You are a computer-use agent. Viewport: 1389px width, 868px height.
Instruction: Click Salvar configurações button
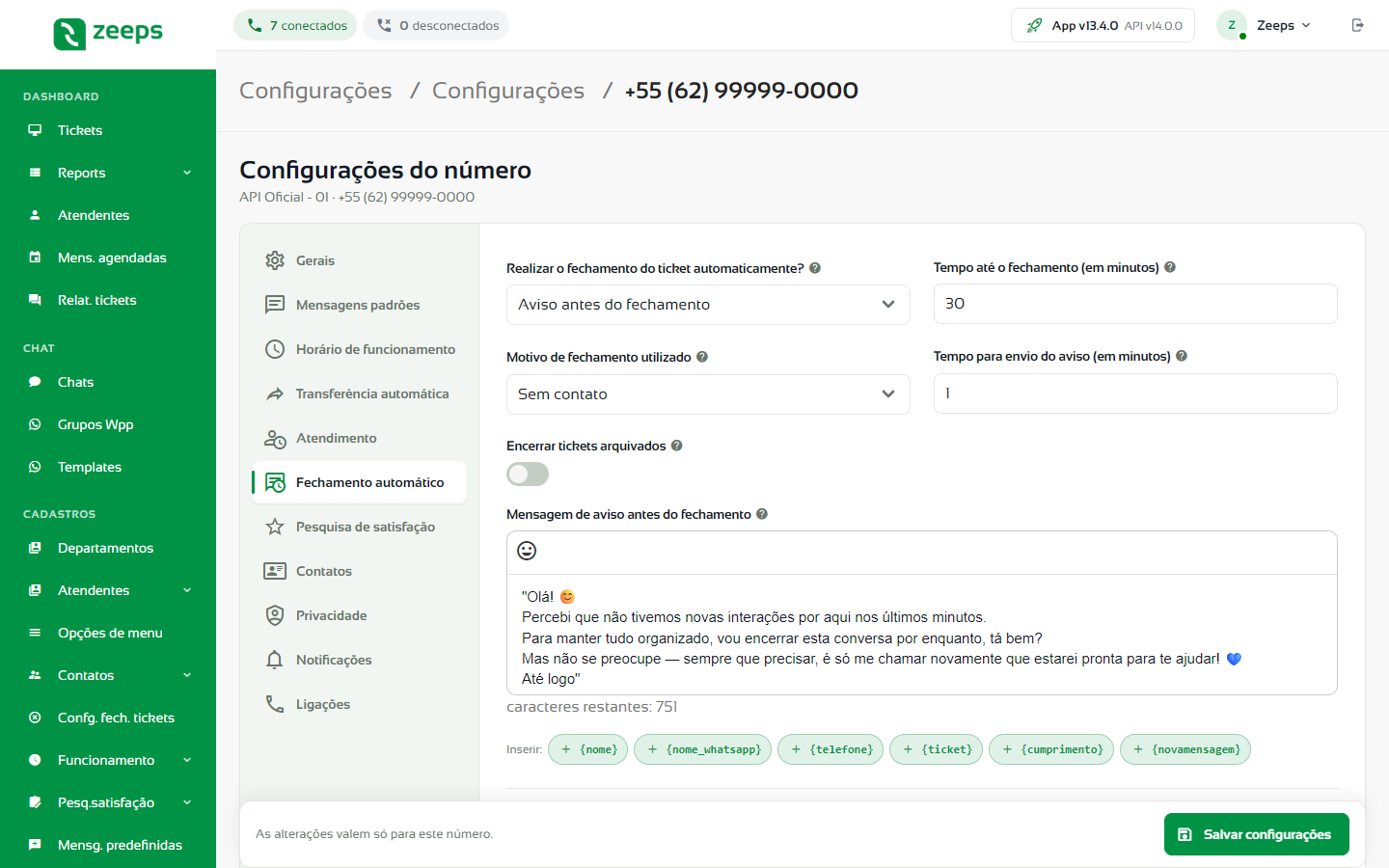tap(1257, 834)
